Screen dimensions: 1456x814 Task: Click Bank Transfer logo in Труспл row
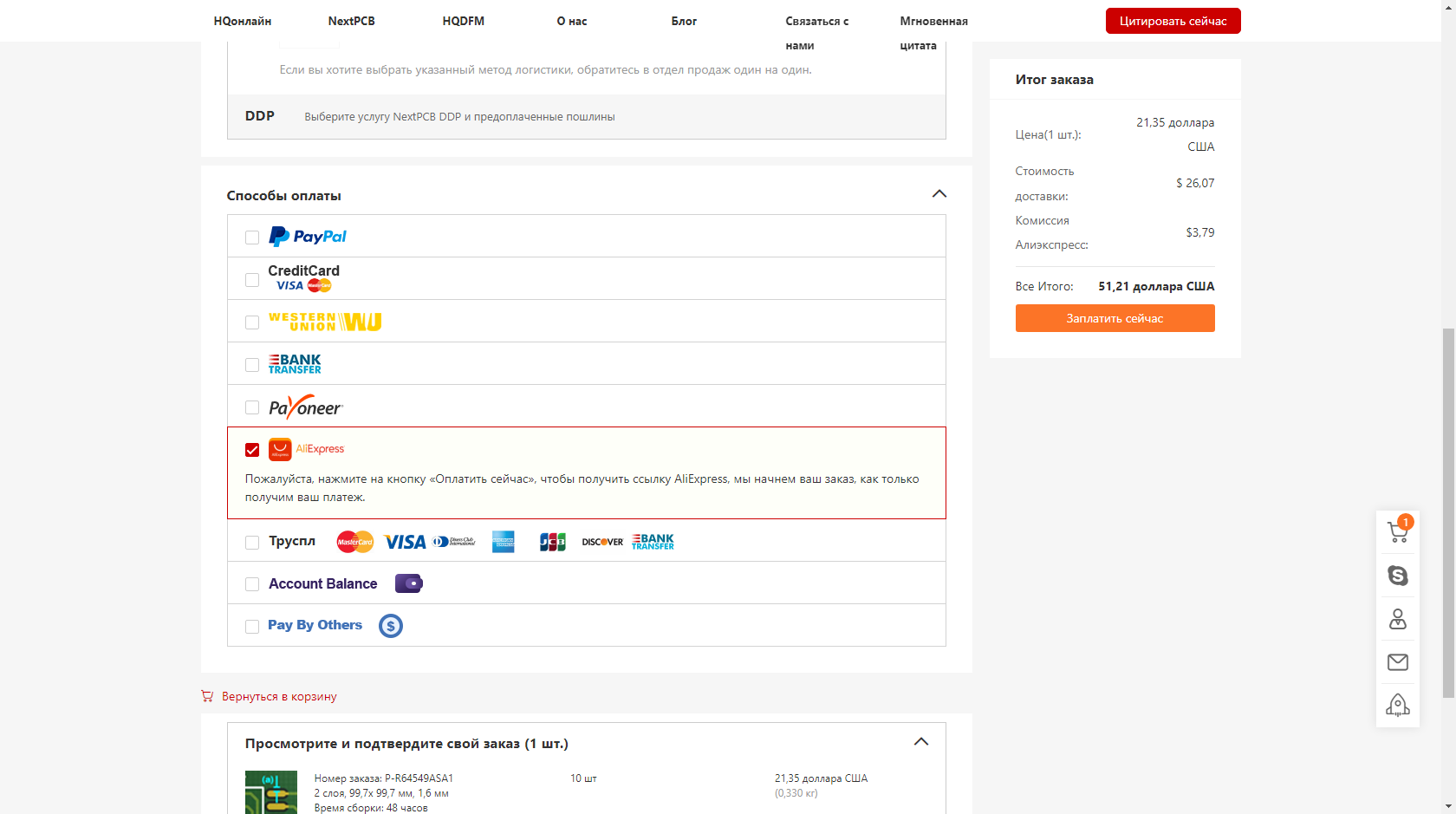click(x=653, y=542)
